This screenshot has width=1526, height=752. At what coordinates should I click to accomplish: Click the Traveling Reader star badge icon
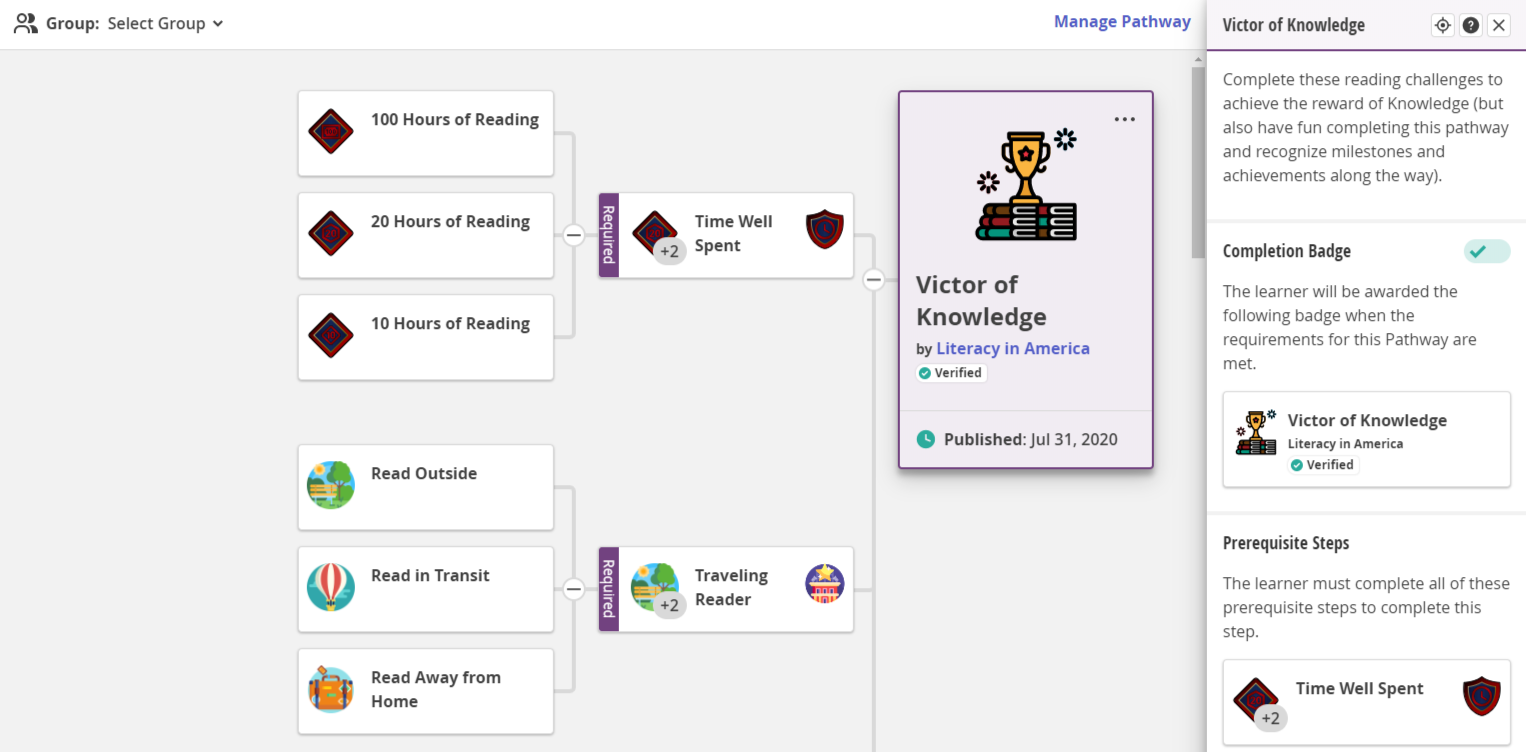pos(824,584)
